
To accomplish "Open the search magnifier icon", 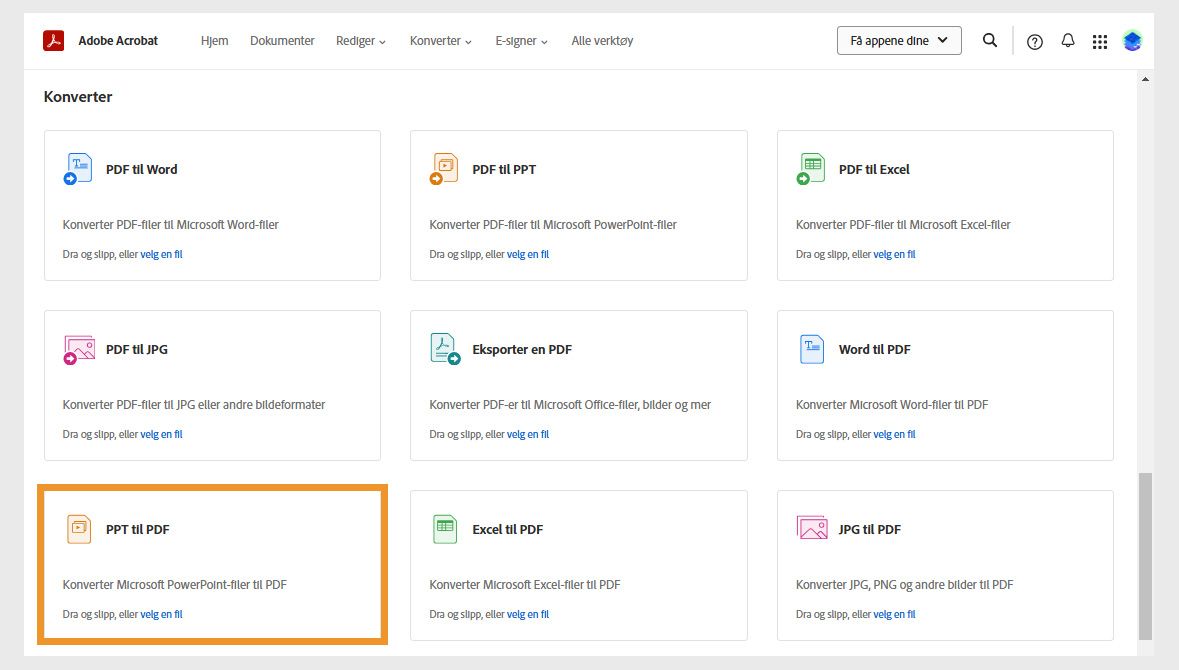I will [990, 41].
